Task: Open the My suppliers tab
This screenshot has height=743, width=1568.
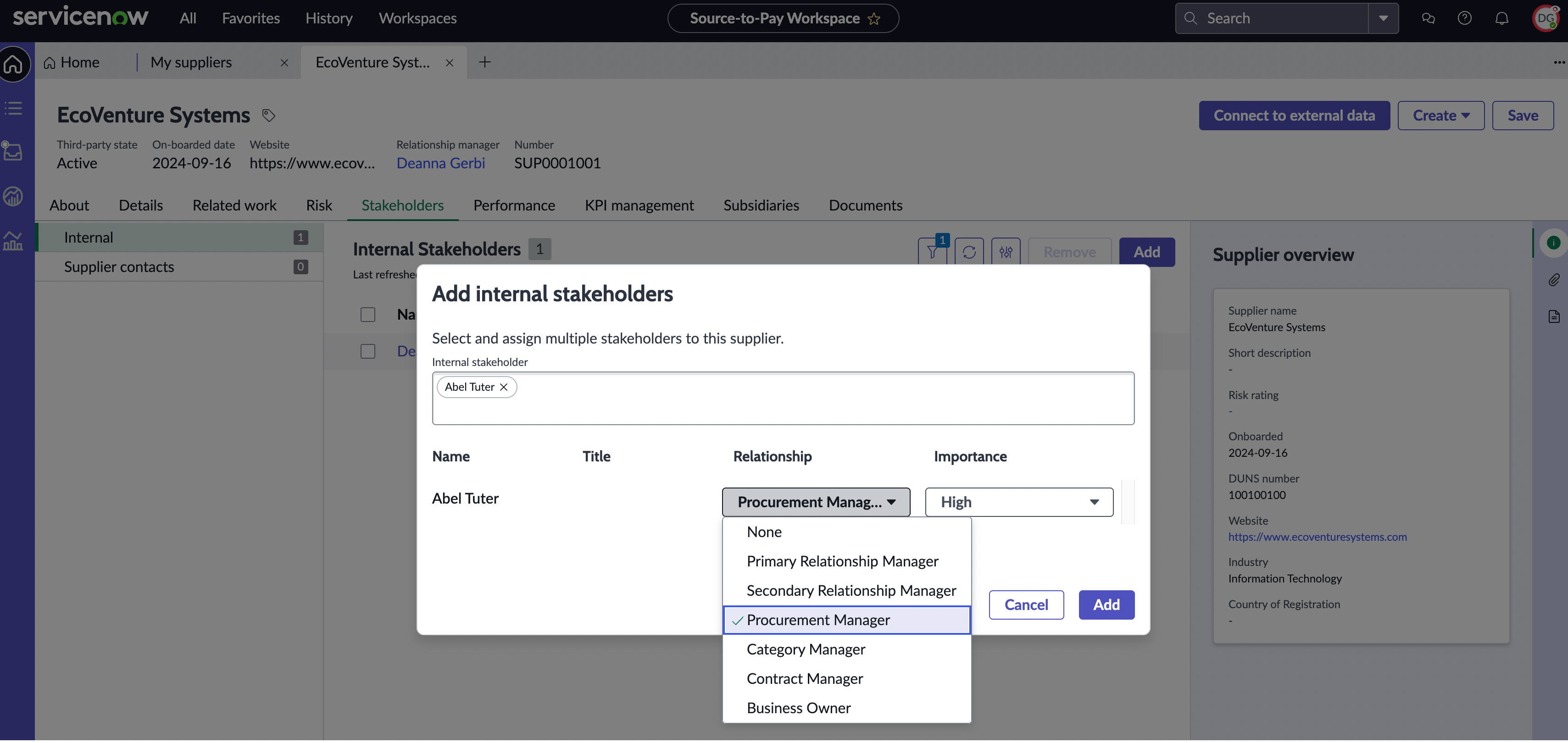Action: click(191, 62)
